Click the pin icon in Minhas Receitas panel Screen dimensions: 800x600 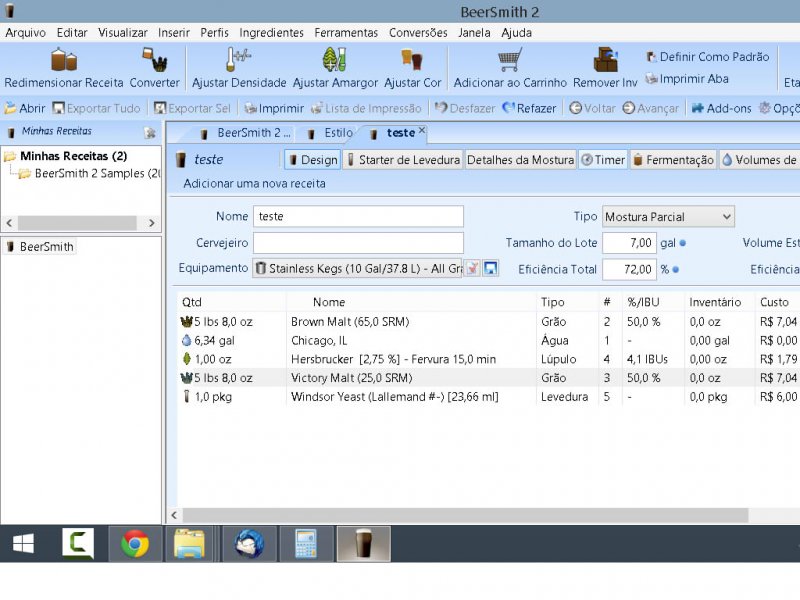[x=150, y=133]
